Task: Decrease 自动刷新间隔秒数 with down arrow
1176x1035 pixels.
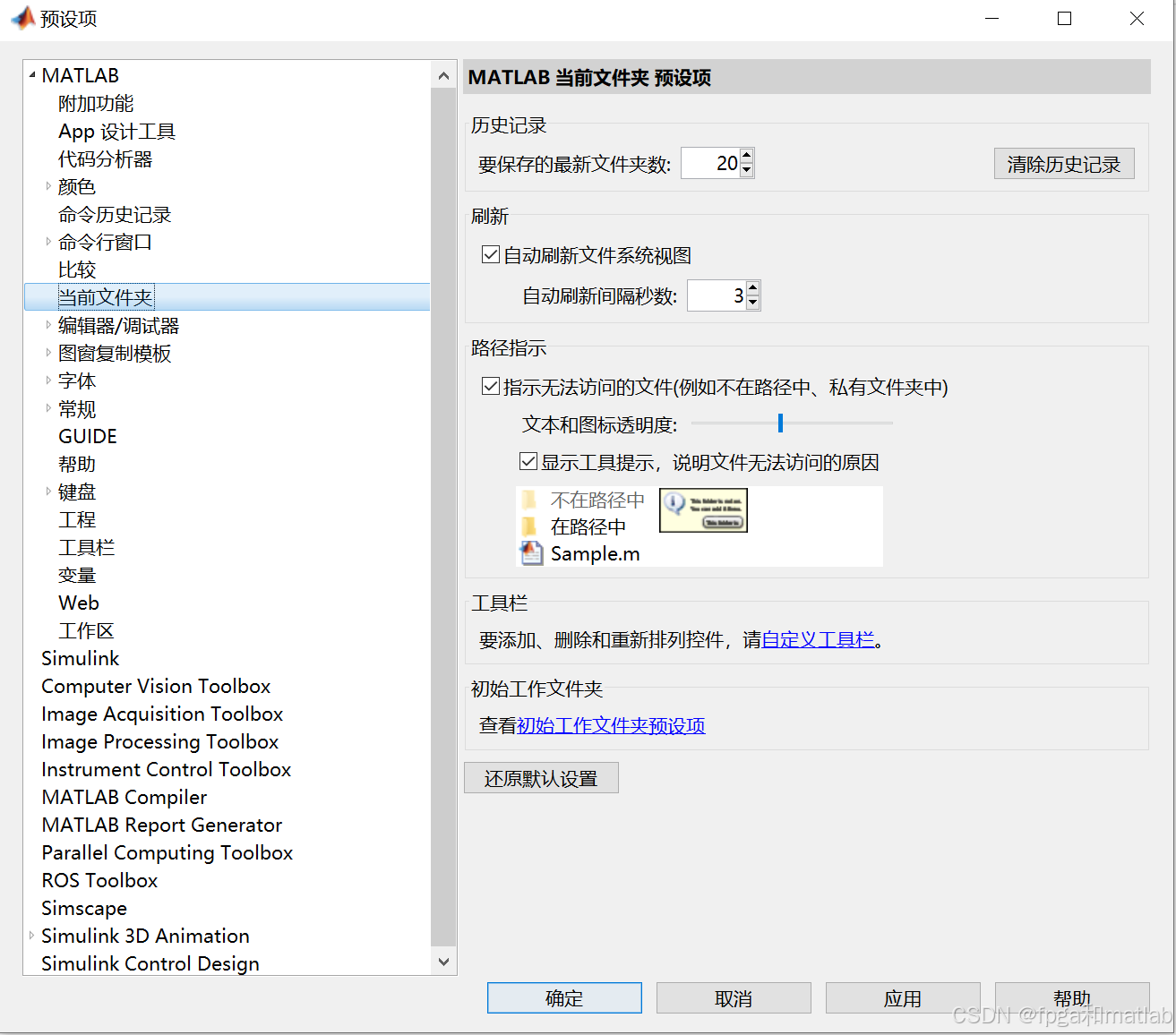Action: [x=752, y=303]
